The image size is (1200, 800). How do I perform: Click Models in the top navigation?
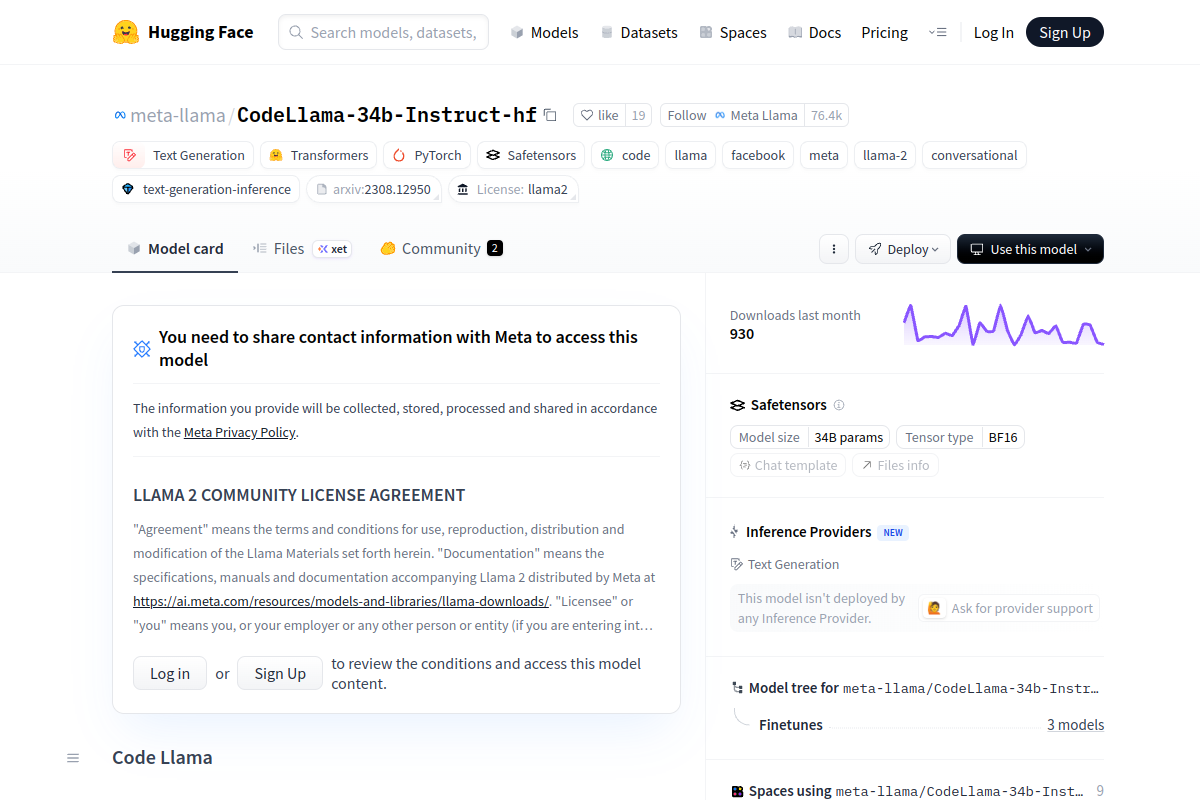(x=544, y=32)
